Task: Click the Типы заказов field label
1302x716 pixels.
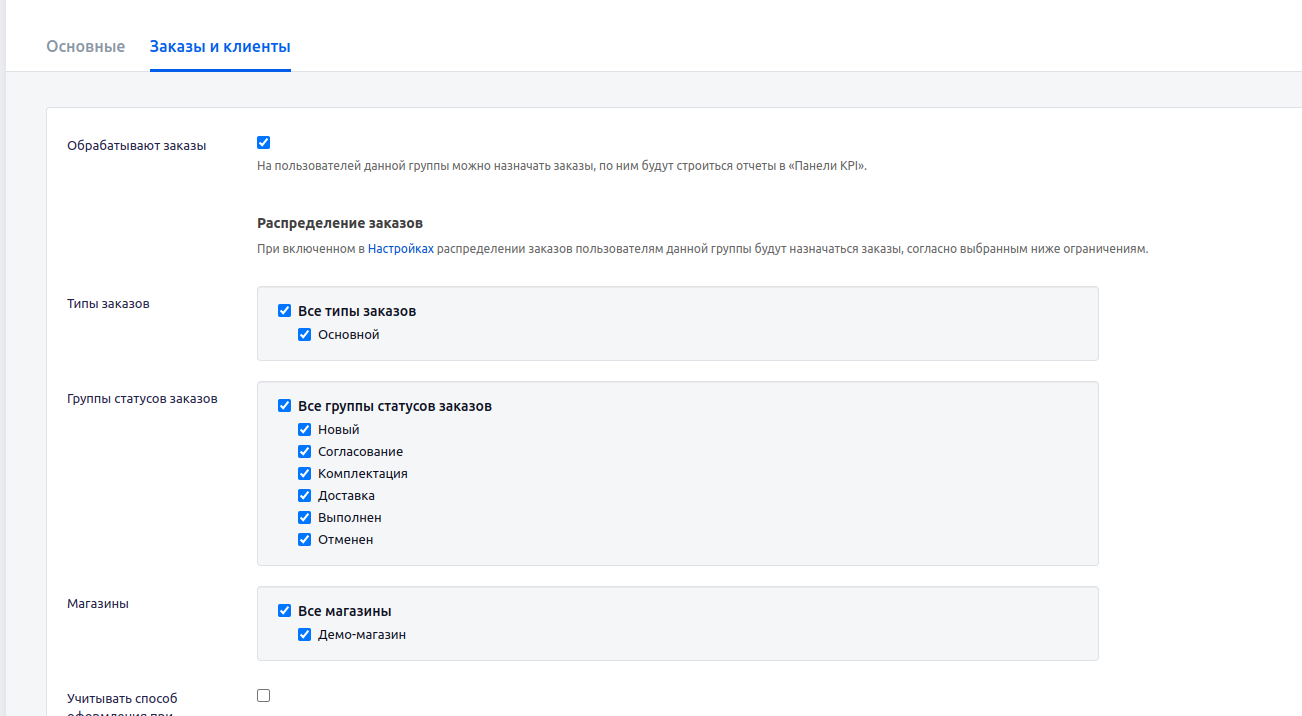Action: click(x=108, y=304)
